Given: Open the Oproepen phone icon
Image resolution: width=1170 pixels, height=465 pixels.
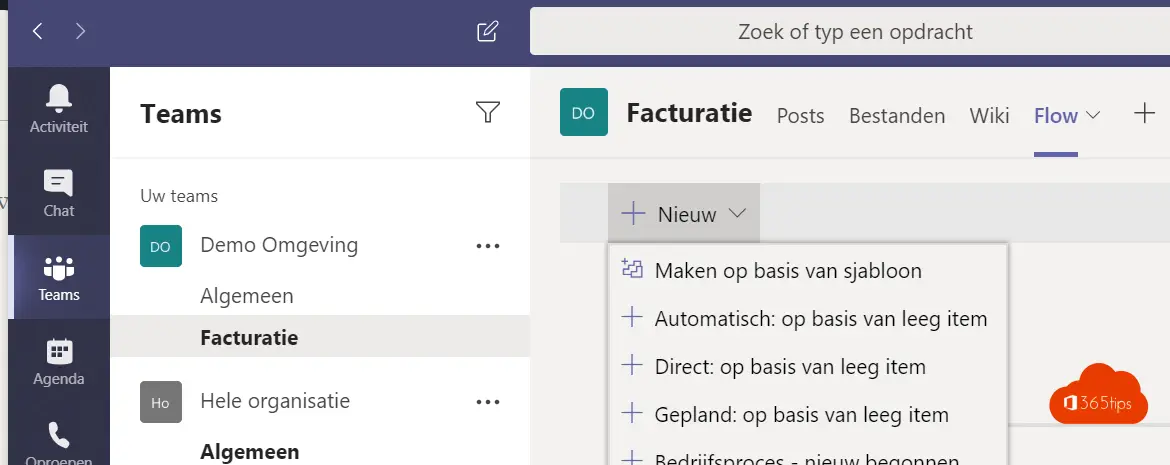Looking at the screenshot, I should coord(58,436).
